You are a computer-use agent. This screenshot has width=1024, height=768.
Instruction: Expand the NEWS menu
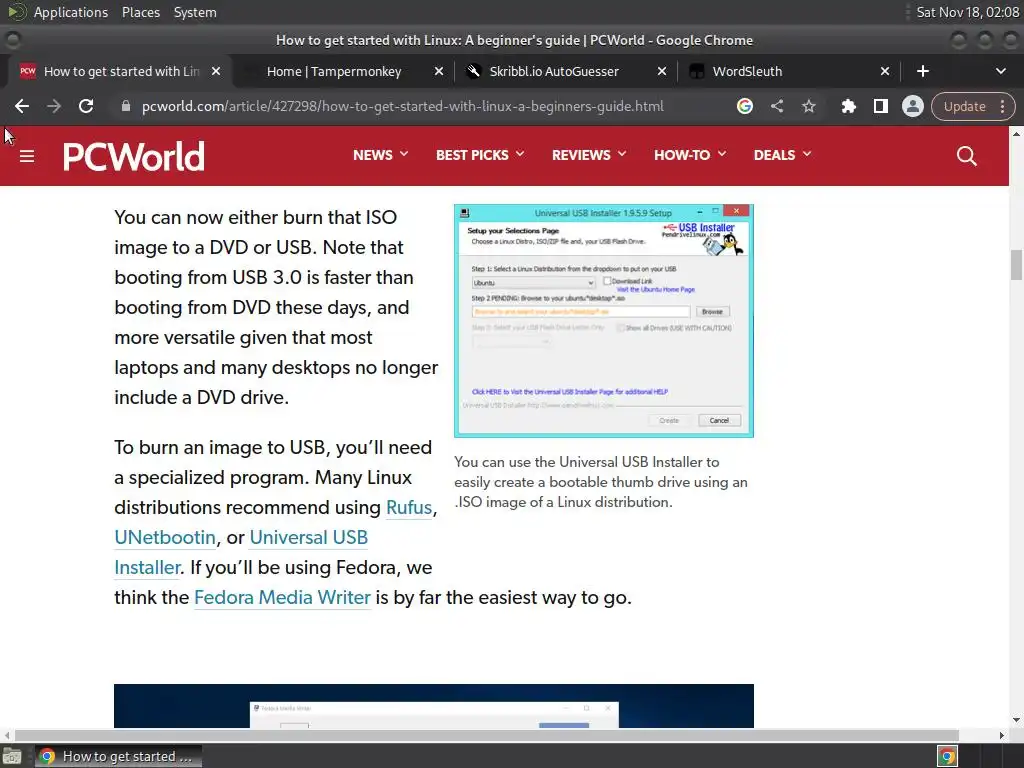coord(380,155)
